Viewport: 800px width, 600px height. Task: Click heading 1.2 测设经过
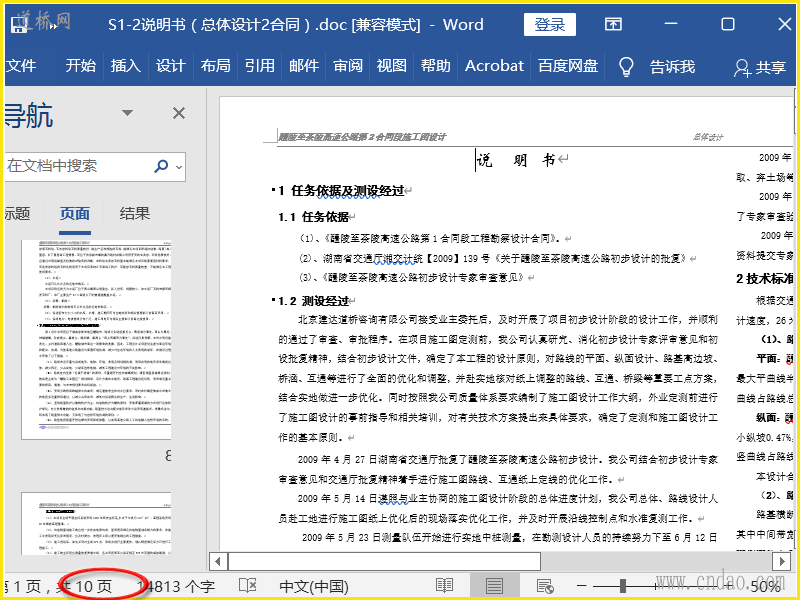[314, 301]
